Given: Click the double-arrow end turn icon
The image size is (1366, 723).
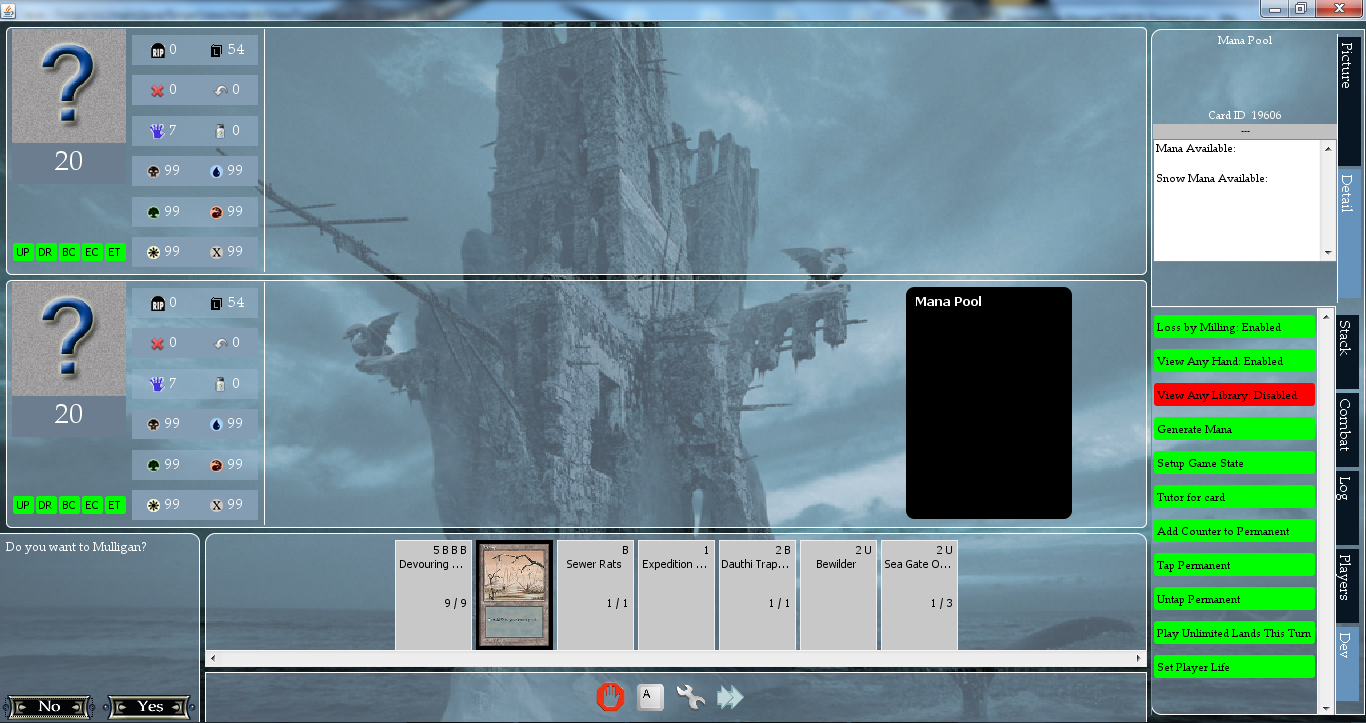Looking at the screenshot, I should pyautogui.click(x=731, y=697).
